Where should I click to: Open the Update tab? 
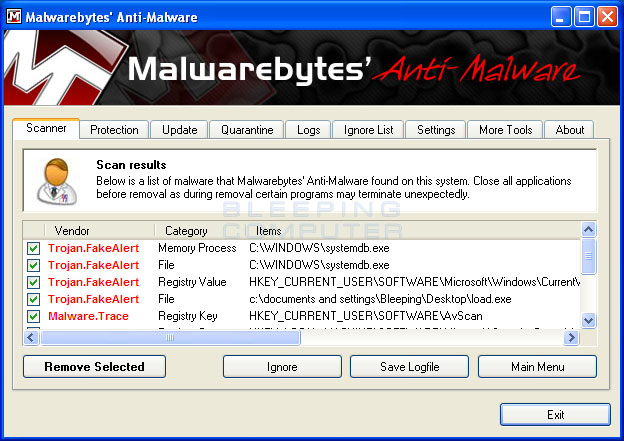click(179, 130)
